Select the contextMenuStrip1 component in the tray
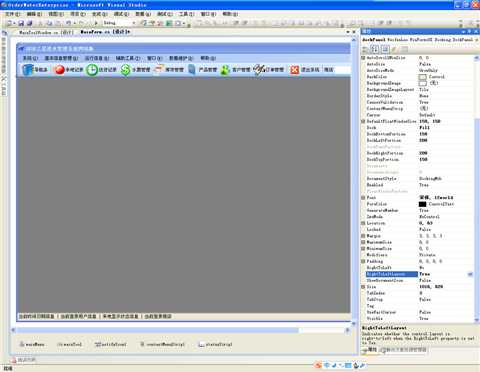Image resolution: width=480 pixels, height=372 pixels. pos(162,344)
